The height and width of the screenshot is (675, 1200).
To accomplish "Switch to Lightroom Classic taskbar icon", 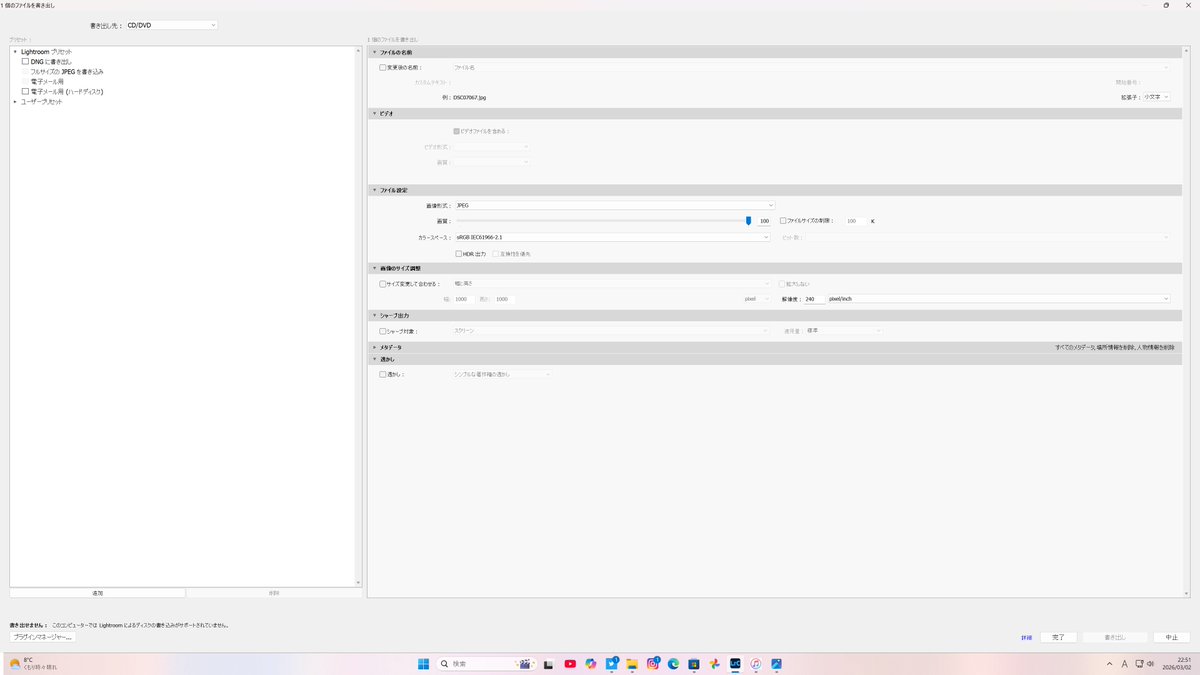I will (735, 663).
